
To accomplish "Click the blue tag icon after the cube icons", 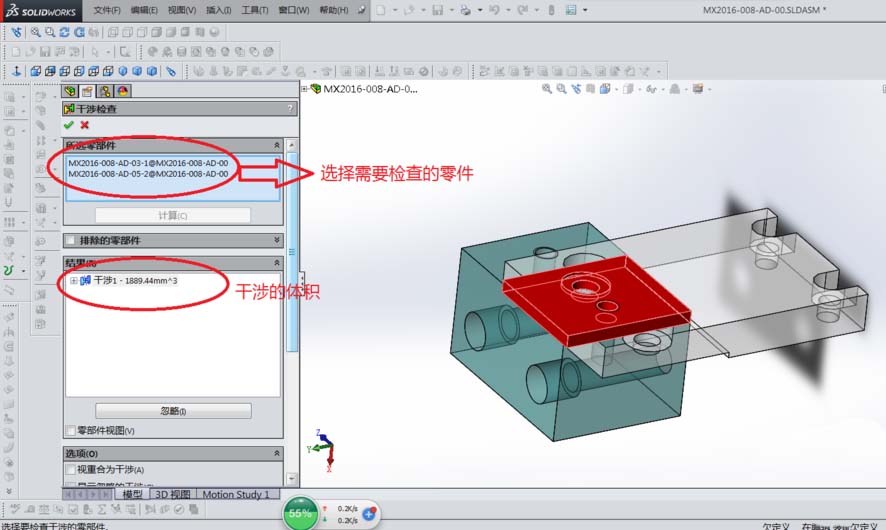I will [171, 71].
